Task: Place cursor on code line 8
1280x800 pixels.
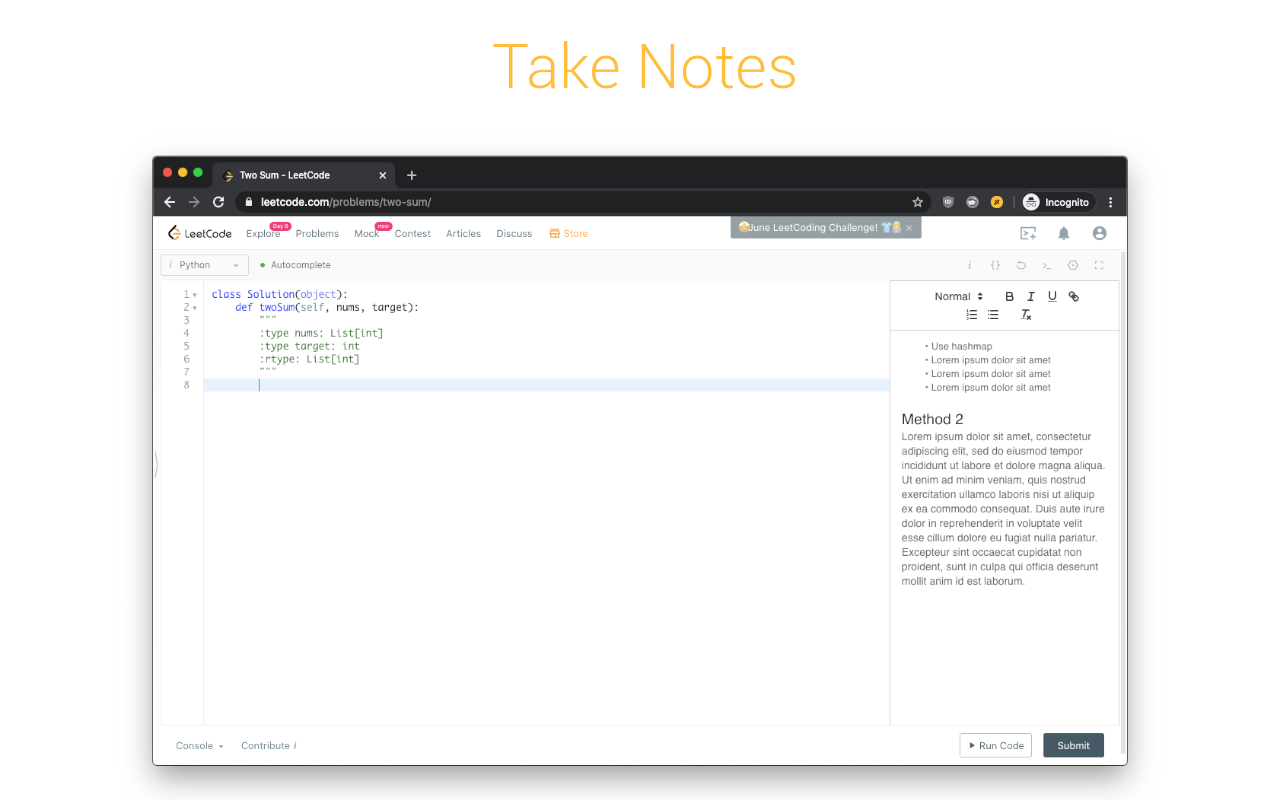Action: (546, 385)
